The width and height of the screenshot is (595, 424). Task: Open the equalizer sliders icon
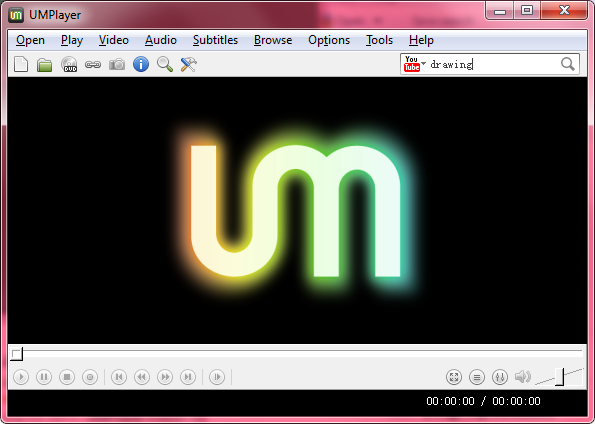(500, 377)
